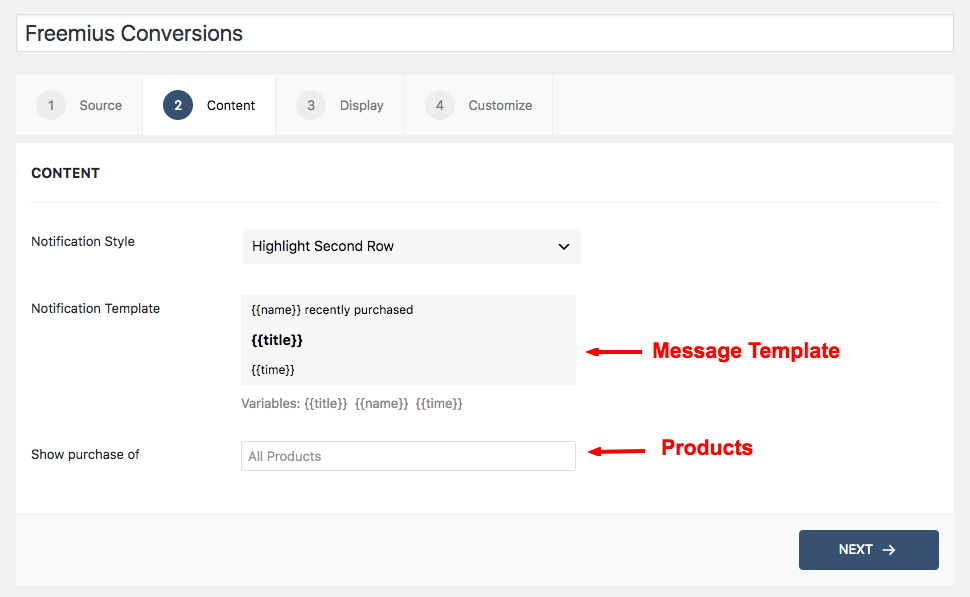Viewport: 970px width, 597px height.
Task: Click the NEXT button
Action: tap(869, 550)
